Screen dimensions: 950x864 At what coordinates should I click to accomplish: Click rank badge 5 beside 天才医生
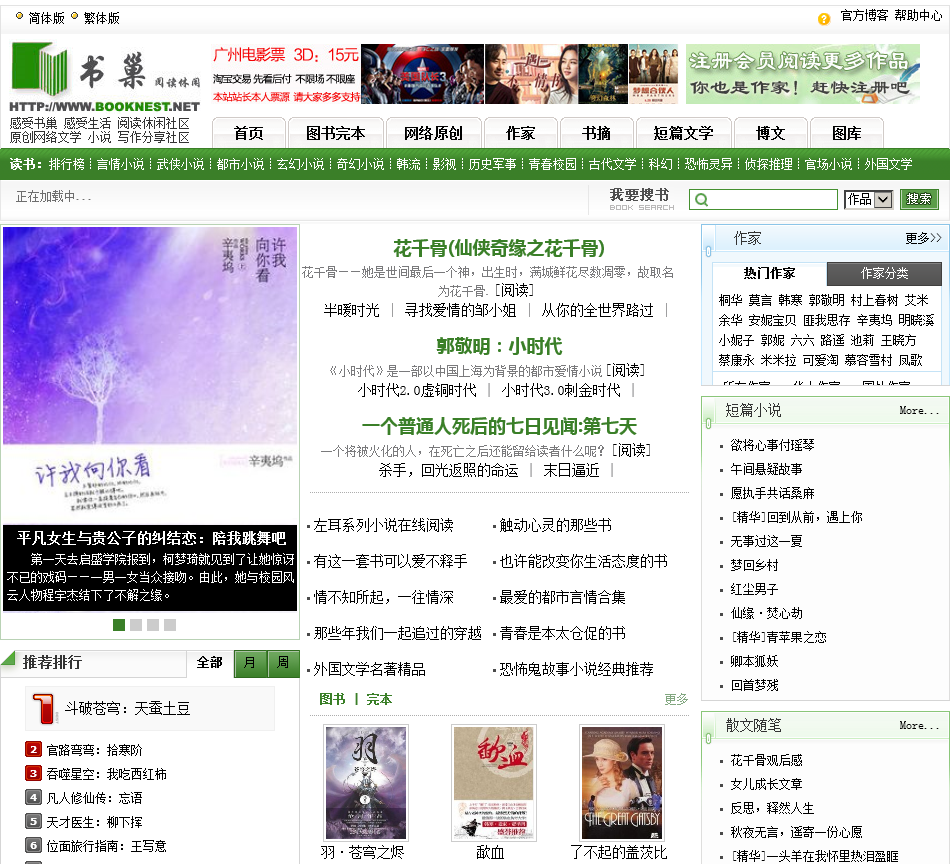coord(33,822)
